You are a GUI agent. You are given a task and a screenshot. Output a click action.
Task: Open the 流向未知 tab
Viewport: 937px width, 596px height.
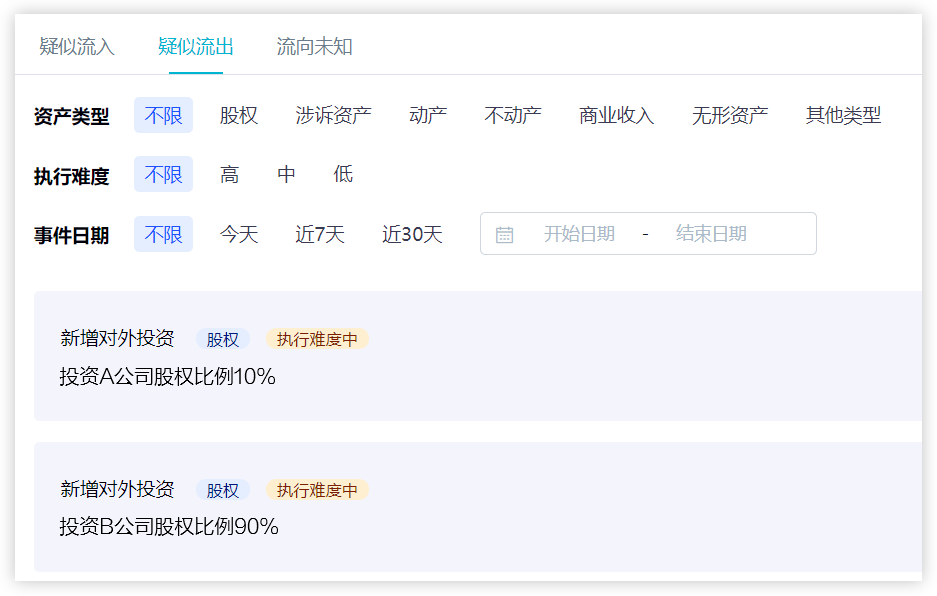coord(314,47)
